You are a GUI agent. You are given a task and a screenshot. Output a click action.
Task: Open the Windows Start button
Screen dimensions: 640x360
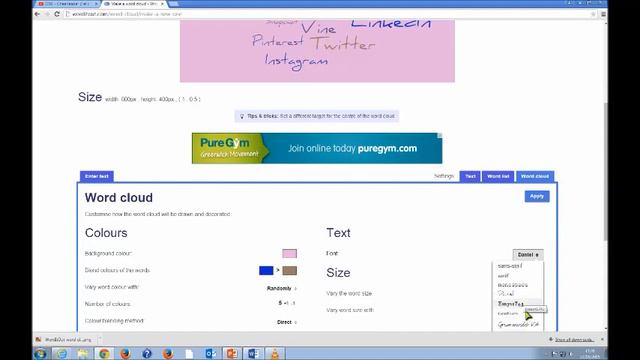tap(41, 353)
